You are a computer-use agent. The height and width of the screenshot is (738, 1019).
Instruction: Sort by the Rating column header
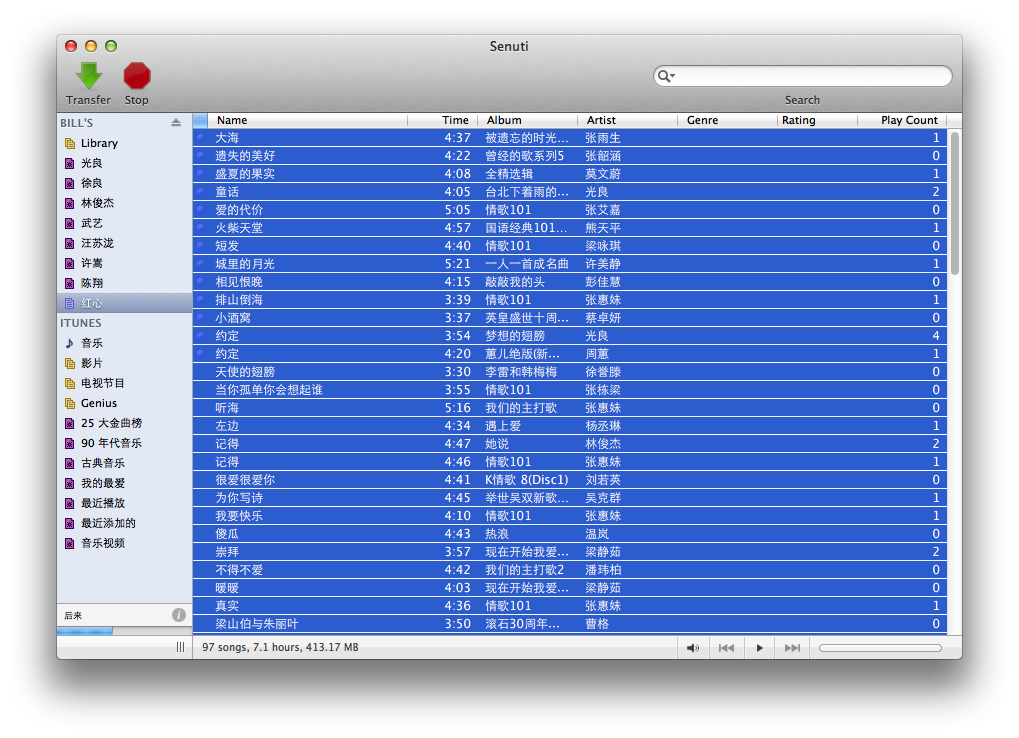(817, 120)
